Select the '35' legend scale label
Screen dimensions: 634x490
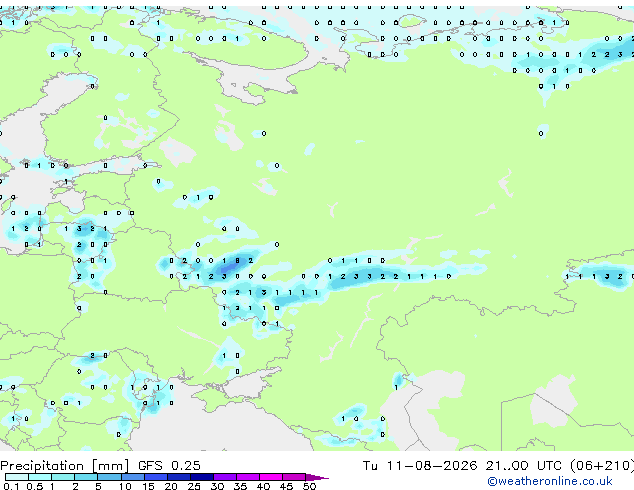tap(240, 486)
